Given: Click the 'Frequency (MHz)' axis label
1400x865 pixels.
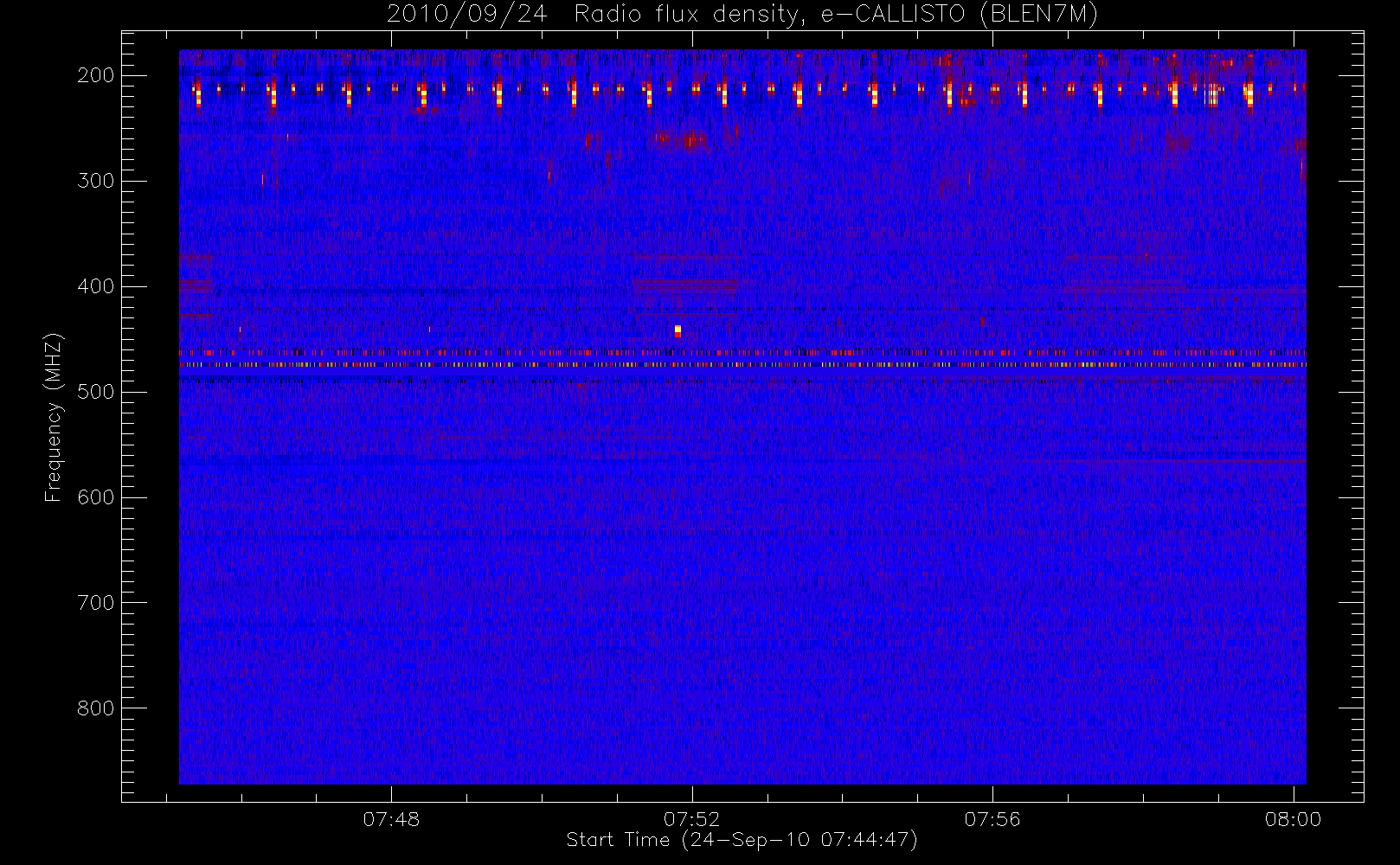Looking at the screenshot, I should (54, 417).
